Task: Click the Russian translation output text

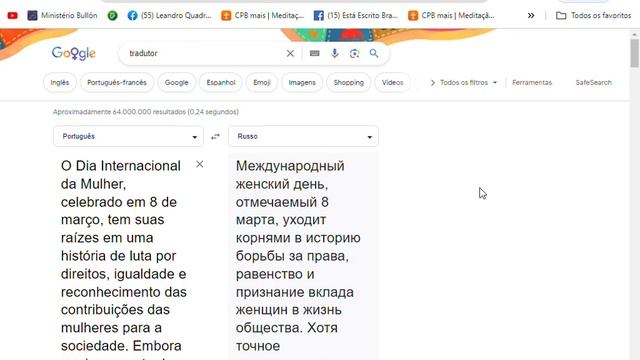Action: (298, 256)
